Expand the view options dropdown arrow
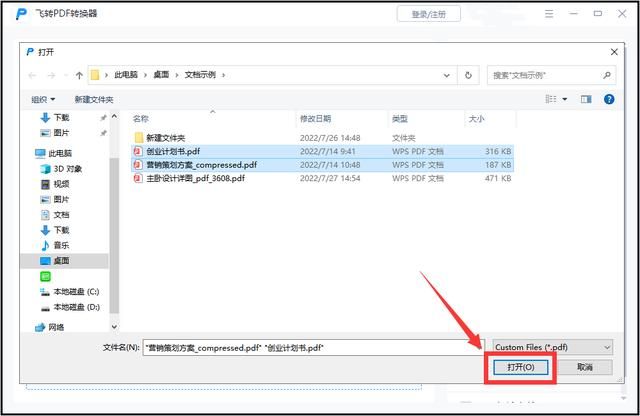 click(565, 99)
